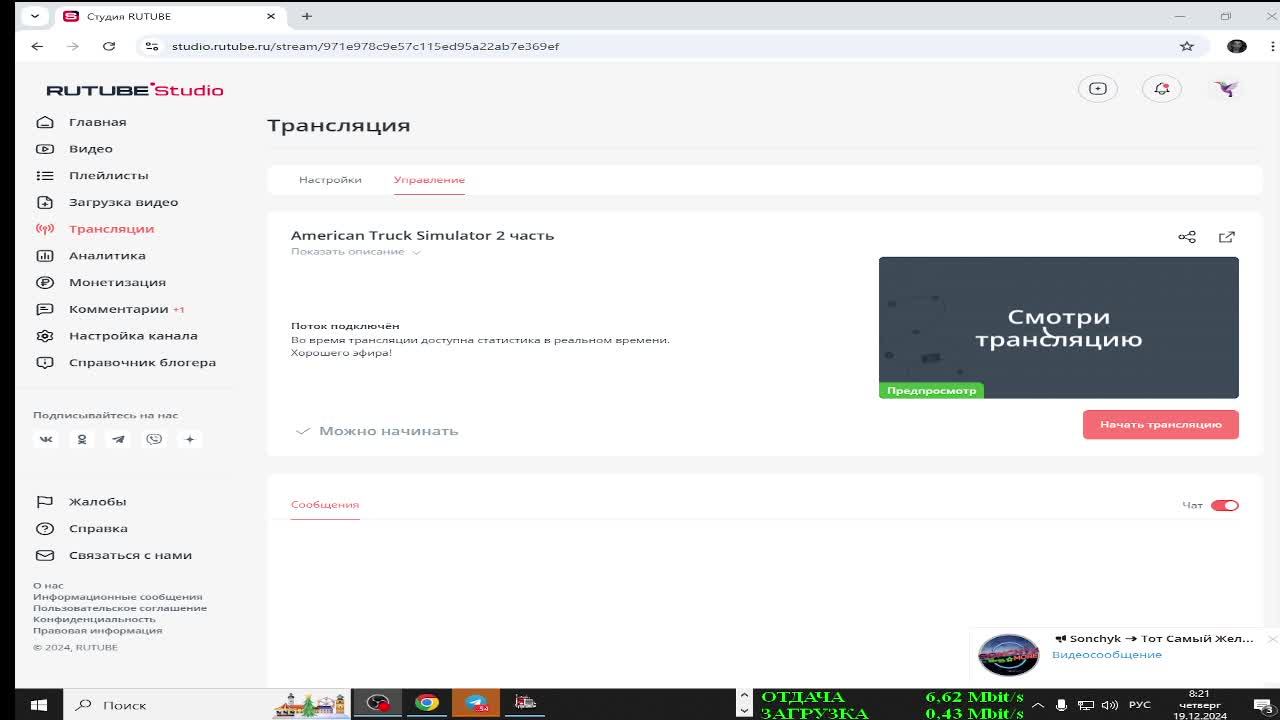Viewport: 1280px width, 720px height.
Task: Click the Telegram social icon
Action: [x=118, y=439]
